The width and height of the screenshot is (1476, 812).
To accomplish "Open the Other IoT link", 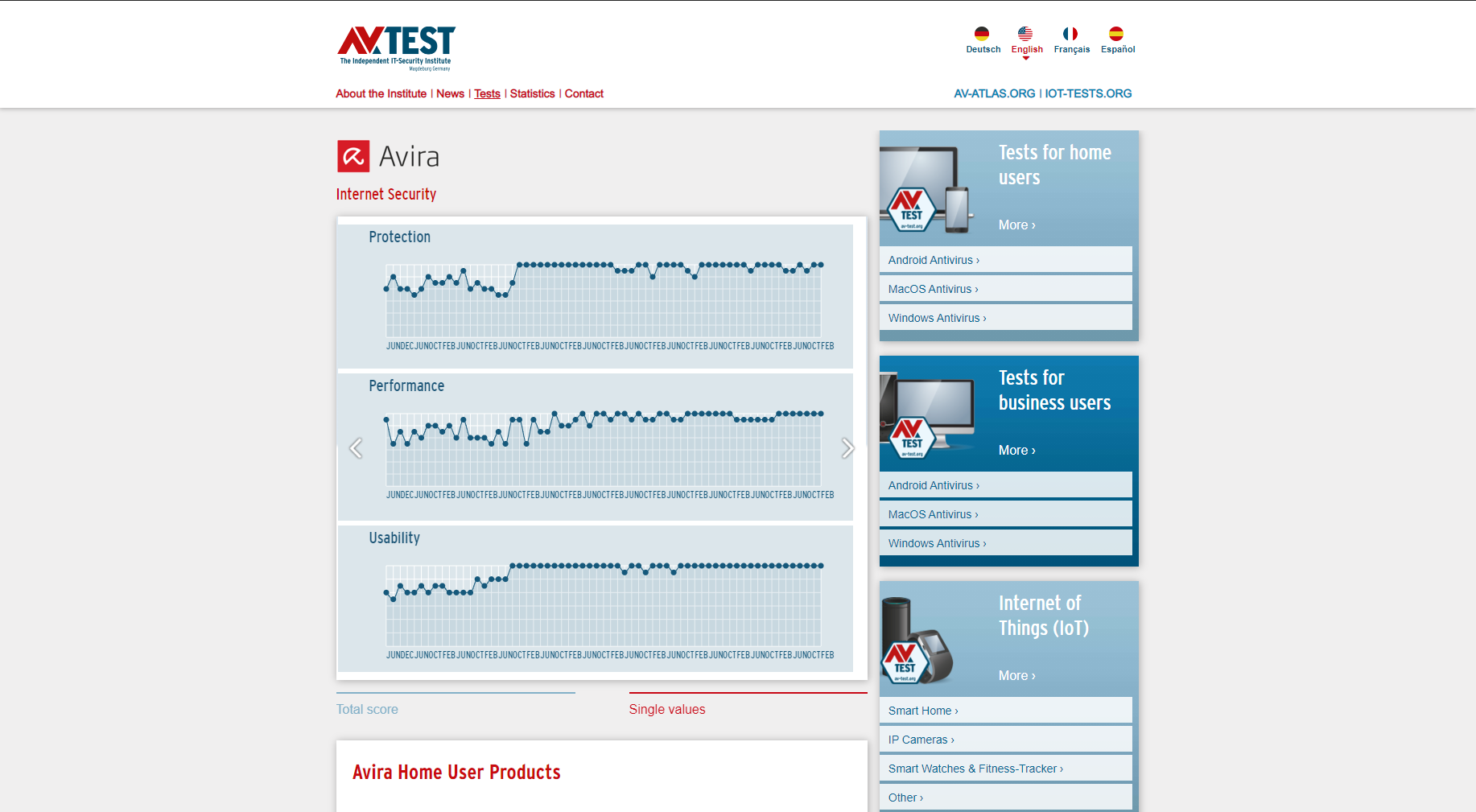I will (1006, 798).
